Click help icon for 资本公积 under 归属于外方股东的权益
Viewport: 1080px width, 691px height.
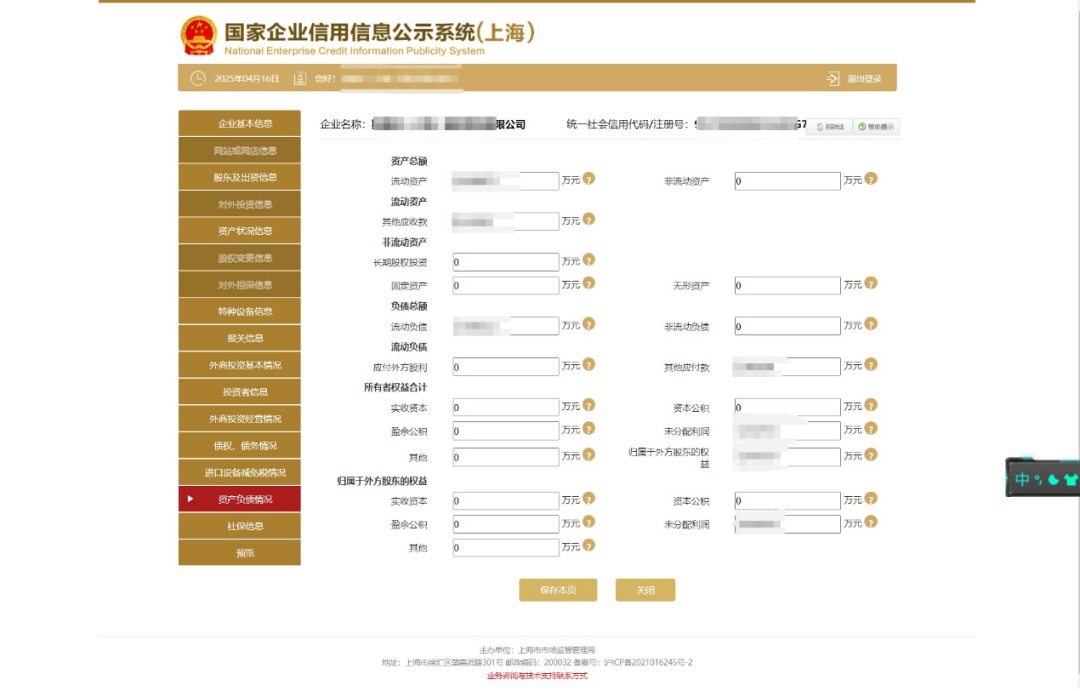pos(871,499)
